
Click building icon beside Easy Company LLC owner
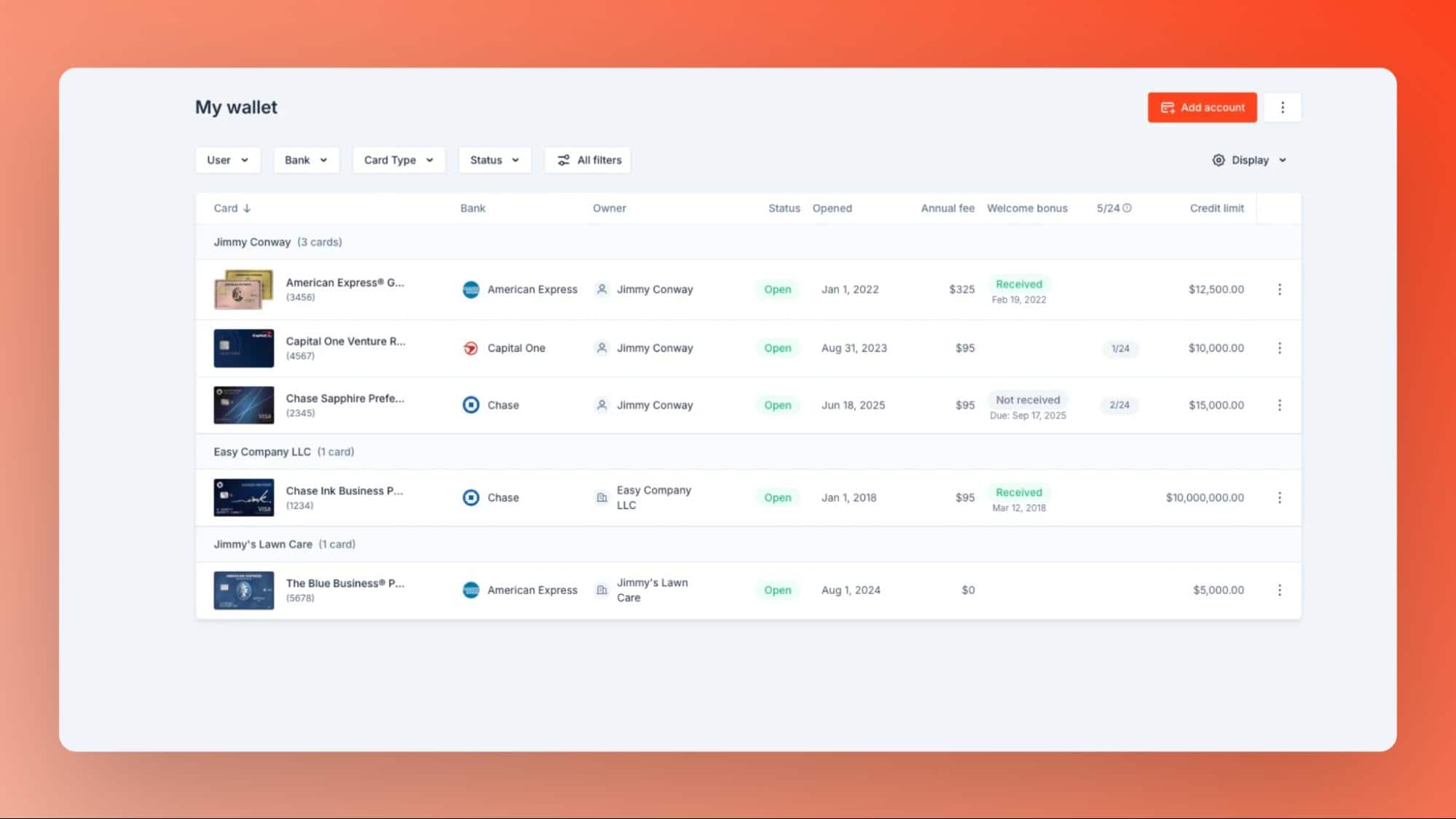(602, 497)
